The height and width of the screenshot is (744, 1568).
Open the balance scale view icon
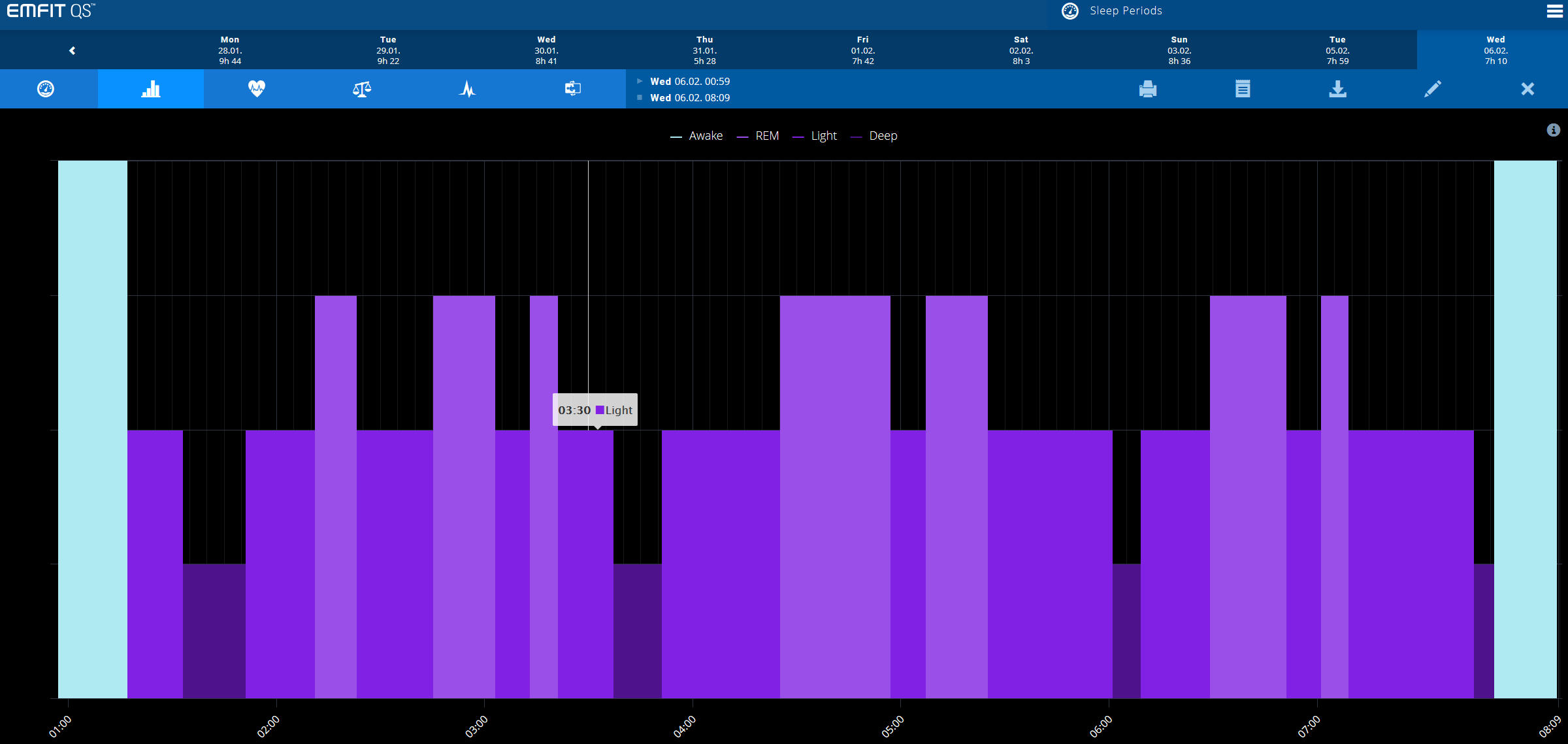pyautogui.click(x=362, y=89)
